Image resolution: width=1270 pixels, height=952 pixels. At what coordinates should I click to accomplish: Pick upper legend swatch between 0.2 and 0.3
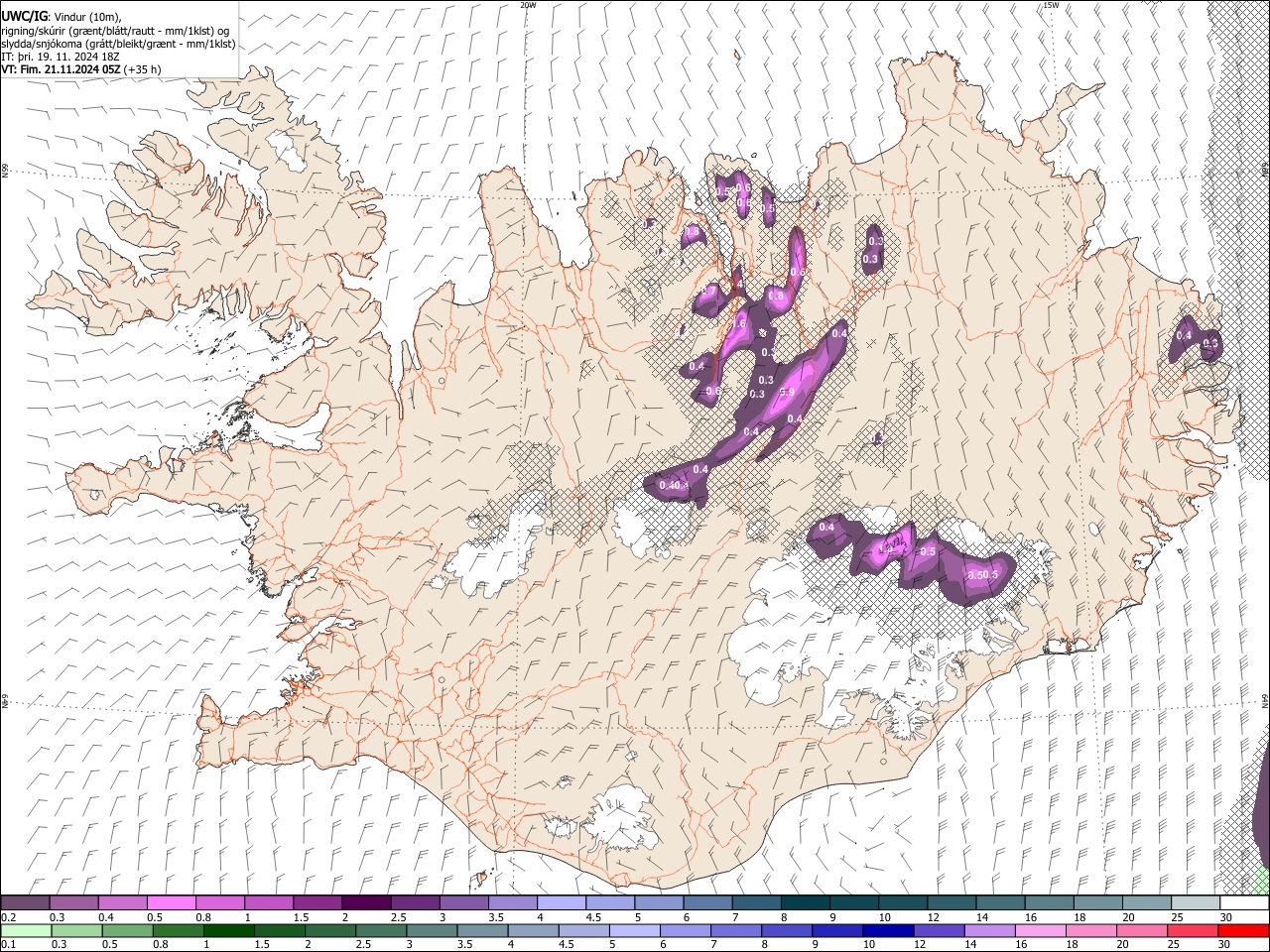click(x=25, y=903)
